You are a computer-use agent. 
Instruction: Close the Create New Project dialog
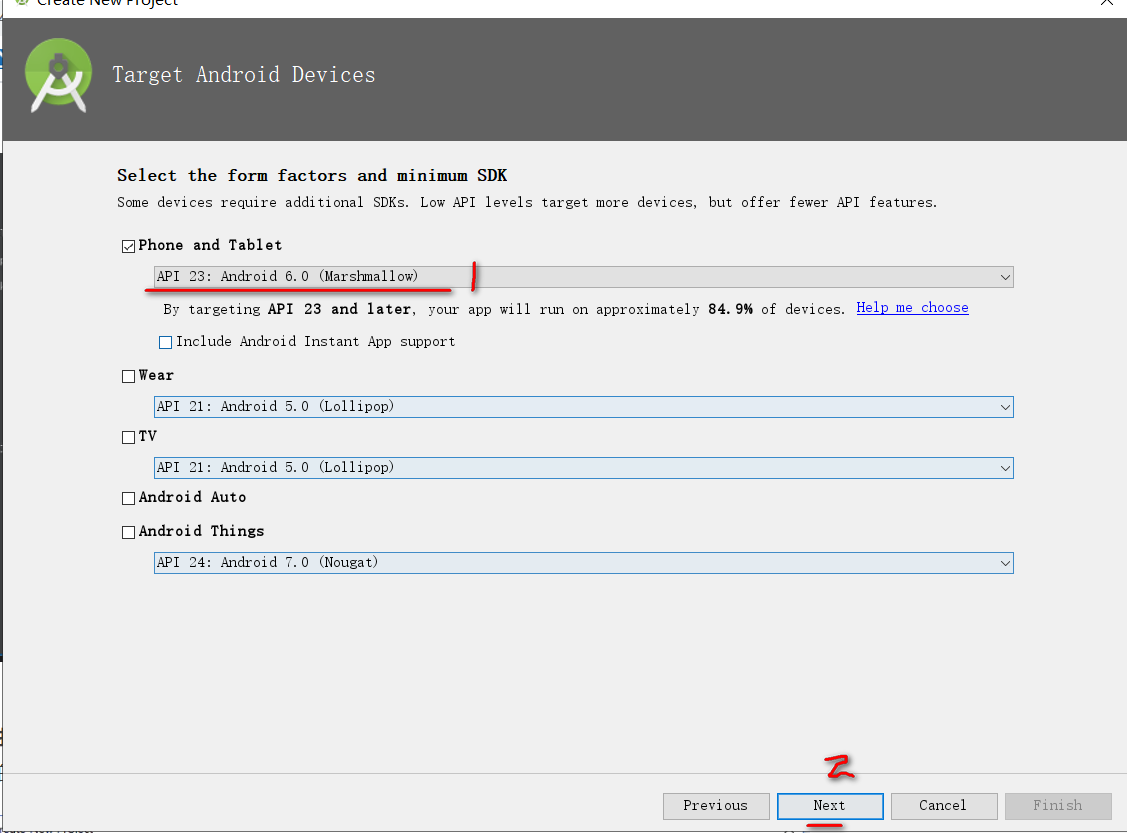(x=1106, y=3)
